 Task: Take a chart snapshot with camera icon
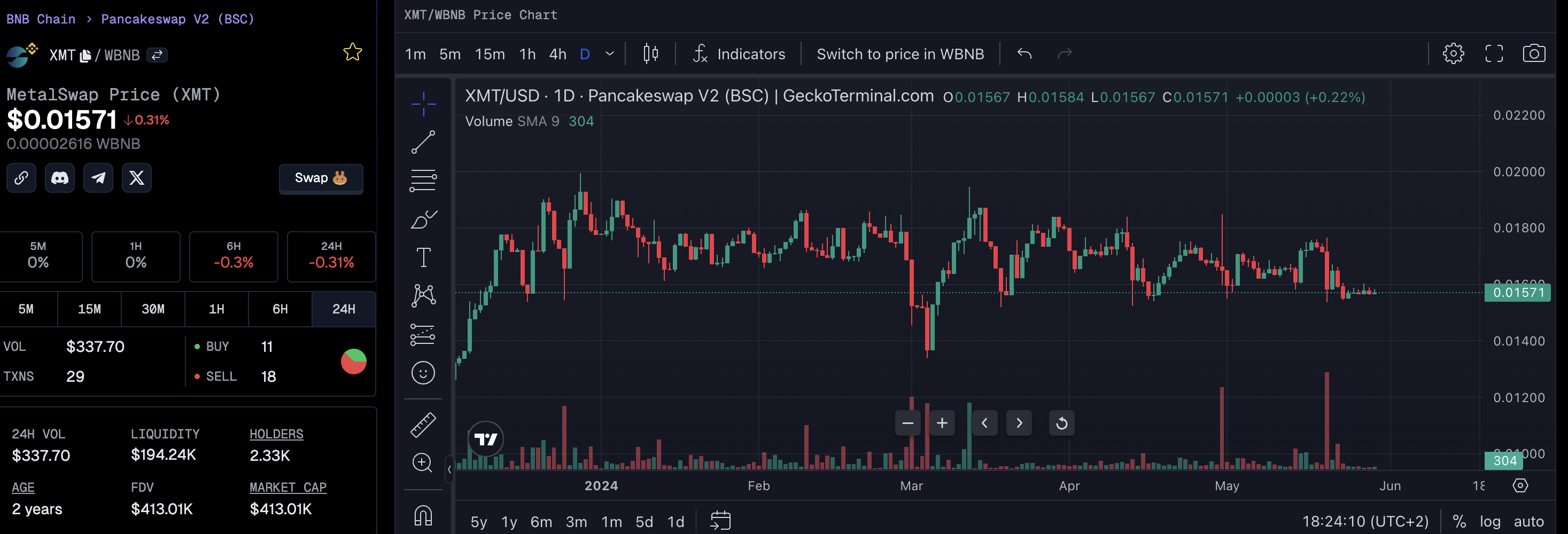click(x=1534, y=53)
